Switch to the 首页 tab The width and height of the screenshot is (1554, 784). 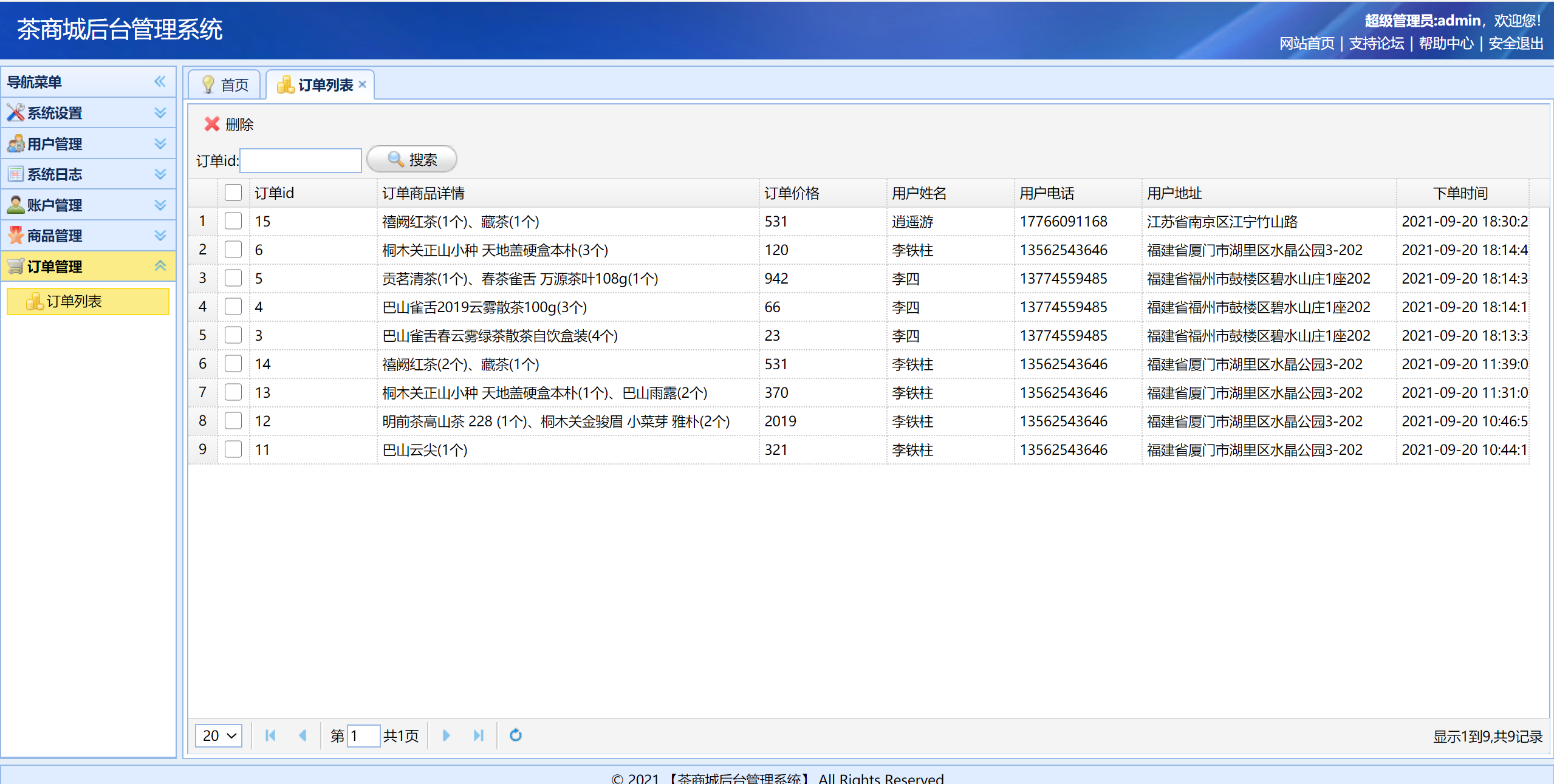click(x=225, y=84)
